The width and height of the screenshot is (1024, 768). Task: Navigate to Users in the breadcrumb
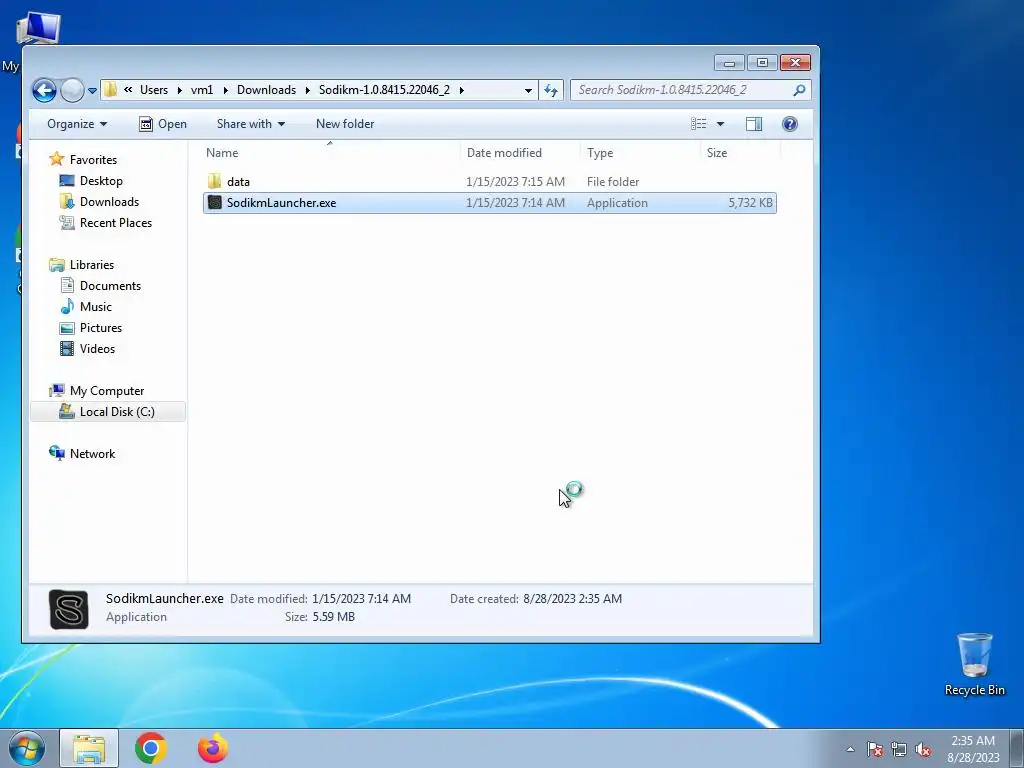click(x=153, y=89)
